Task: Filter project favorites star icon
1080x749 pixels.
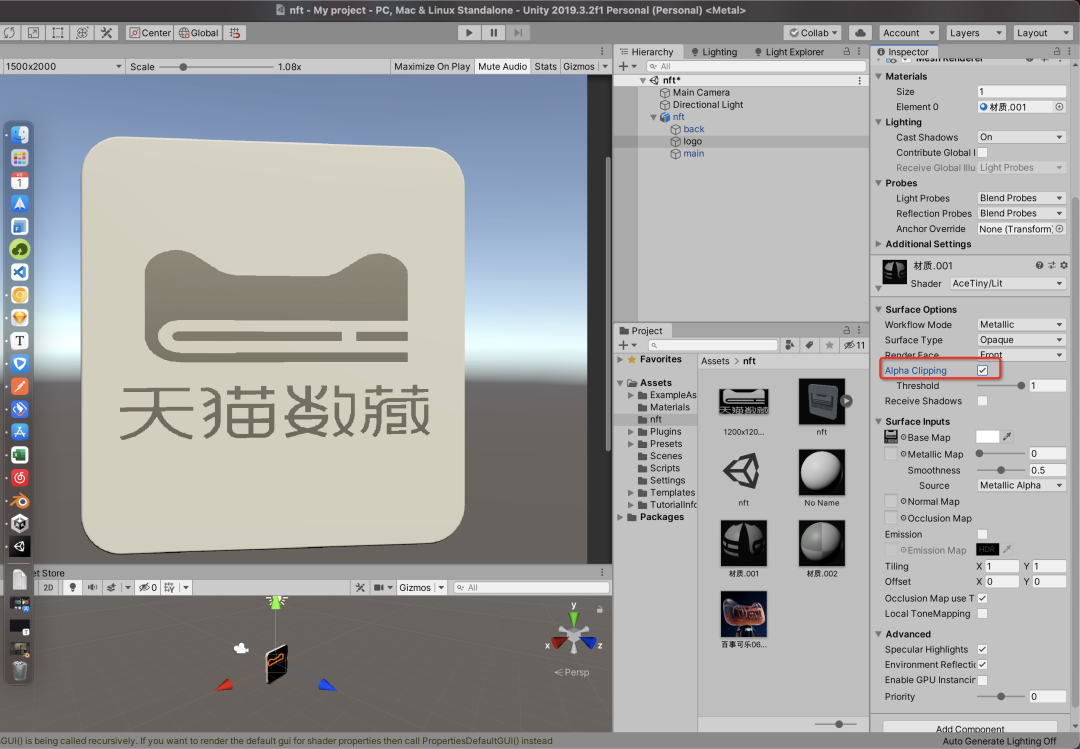Action: (x=830, y=345)
